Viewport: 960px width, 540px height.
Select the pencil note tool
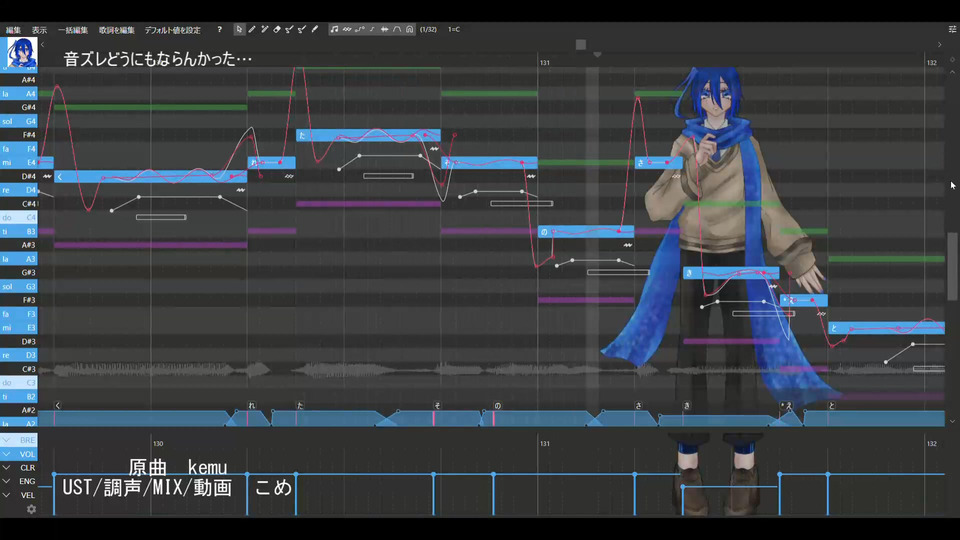[x=252, y=29]
